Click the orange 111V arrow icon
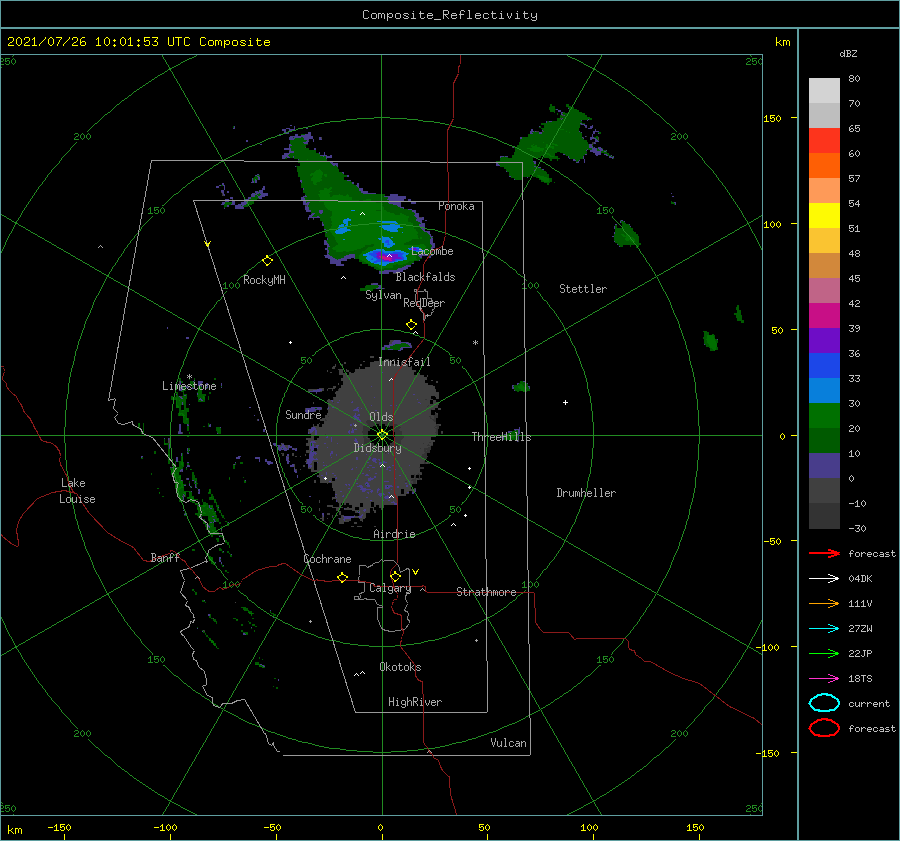 [824, 603]
